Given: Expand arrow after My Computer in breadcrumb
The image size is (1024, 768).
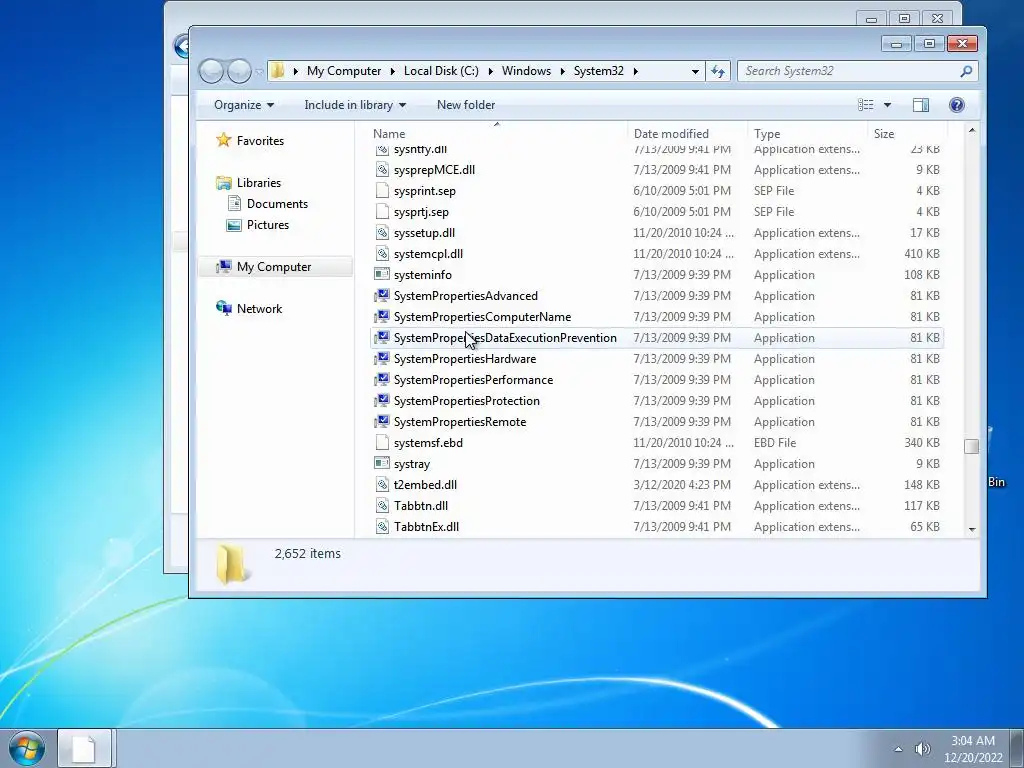Looking at the screenshot, I should 392,71.
